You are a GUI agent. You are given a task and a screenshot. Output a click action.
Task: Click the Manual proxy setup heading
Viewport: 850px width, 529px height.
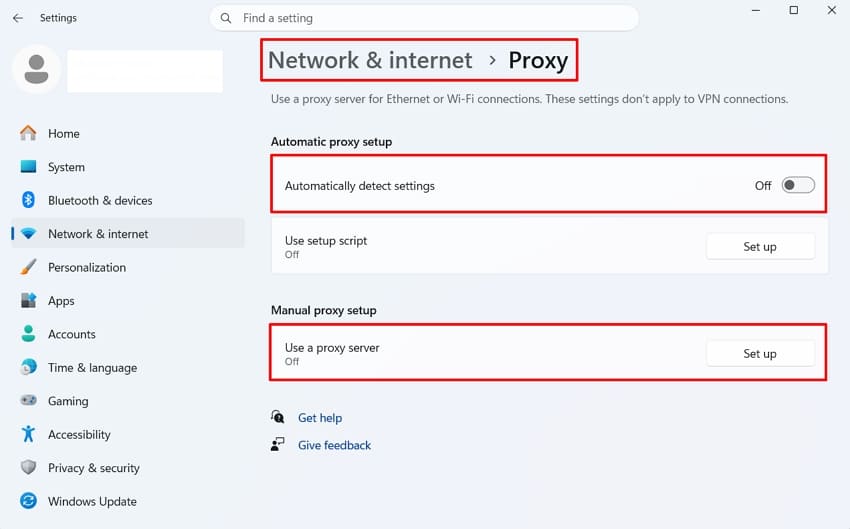click(x=324, y=310)
